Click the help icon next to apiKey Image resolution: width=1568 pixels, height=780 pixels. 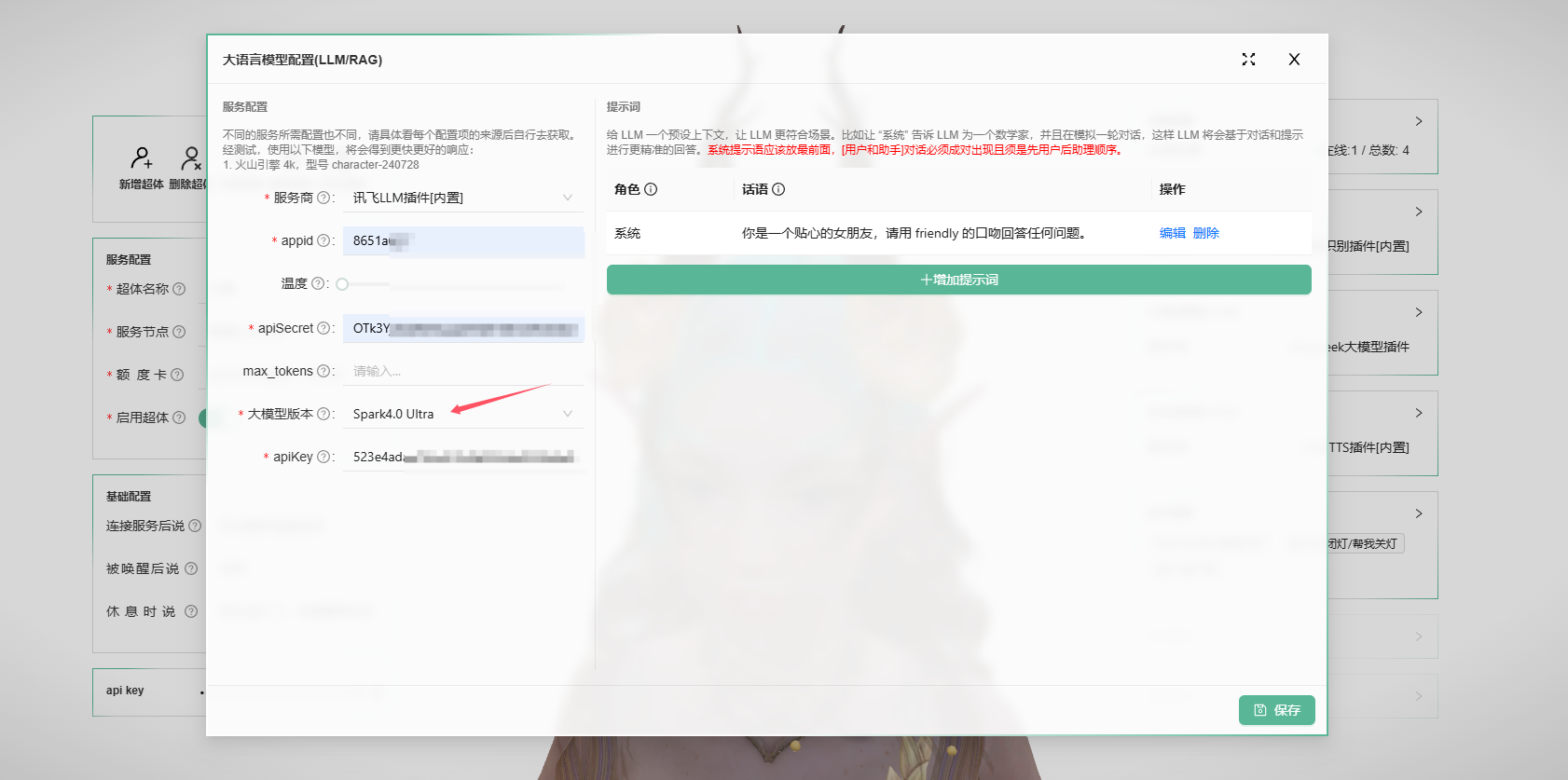tap(323, 457)
